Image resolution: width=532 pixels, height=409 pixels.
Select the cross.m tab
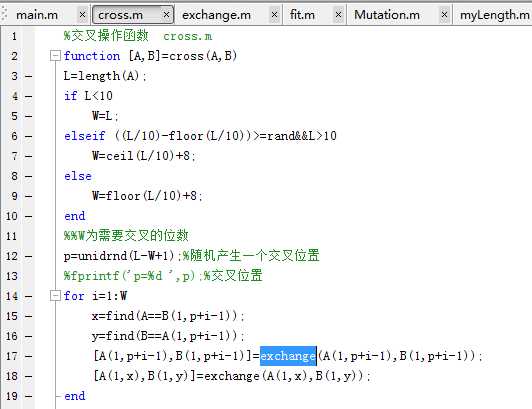pos(120,15)
